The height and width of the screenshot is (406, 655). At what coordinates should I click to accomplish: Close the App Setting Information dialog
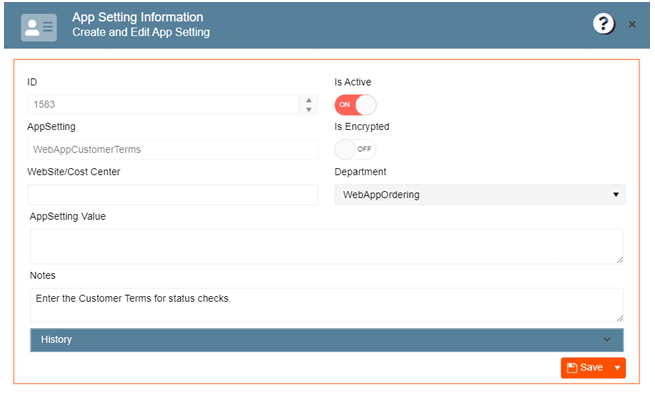pyautogui.click(x=632, y=24)
